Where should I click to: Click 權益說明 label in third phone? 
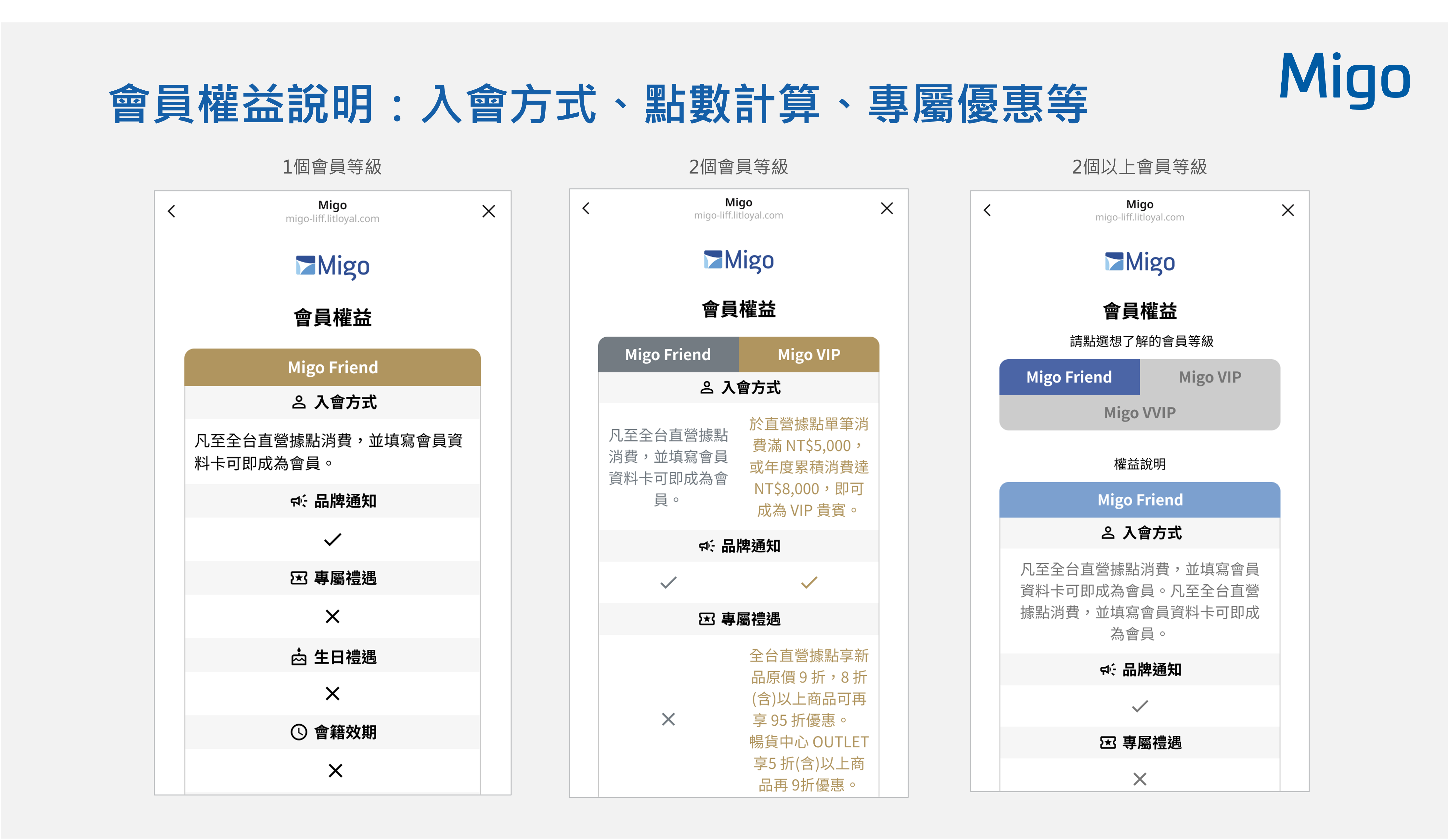click(x=1140, y=464)
